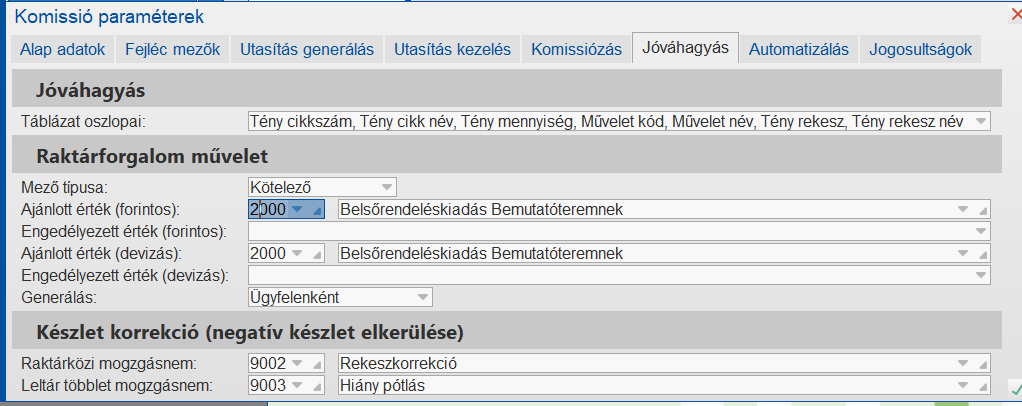Go to the Utasítás generálás tab
This screenshot has width=1022, height=406.
(306, 49)
